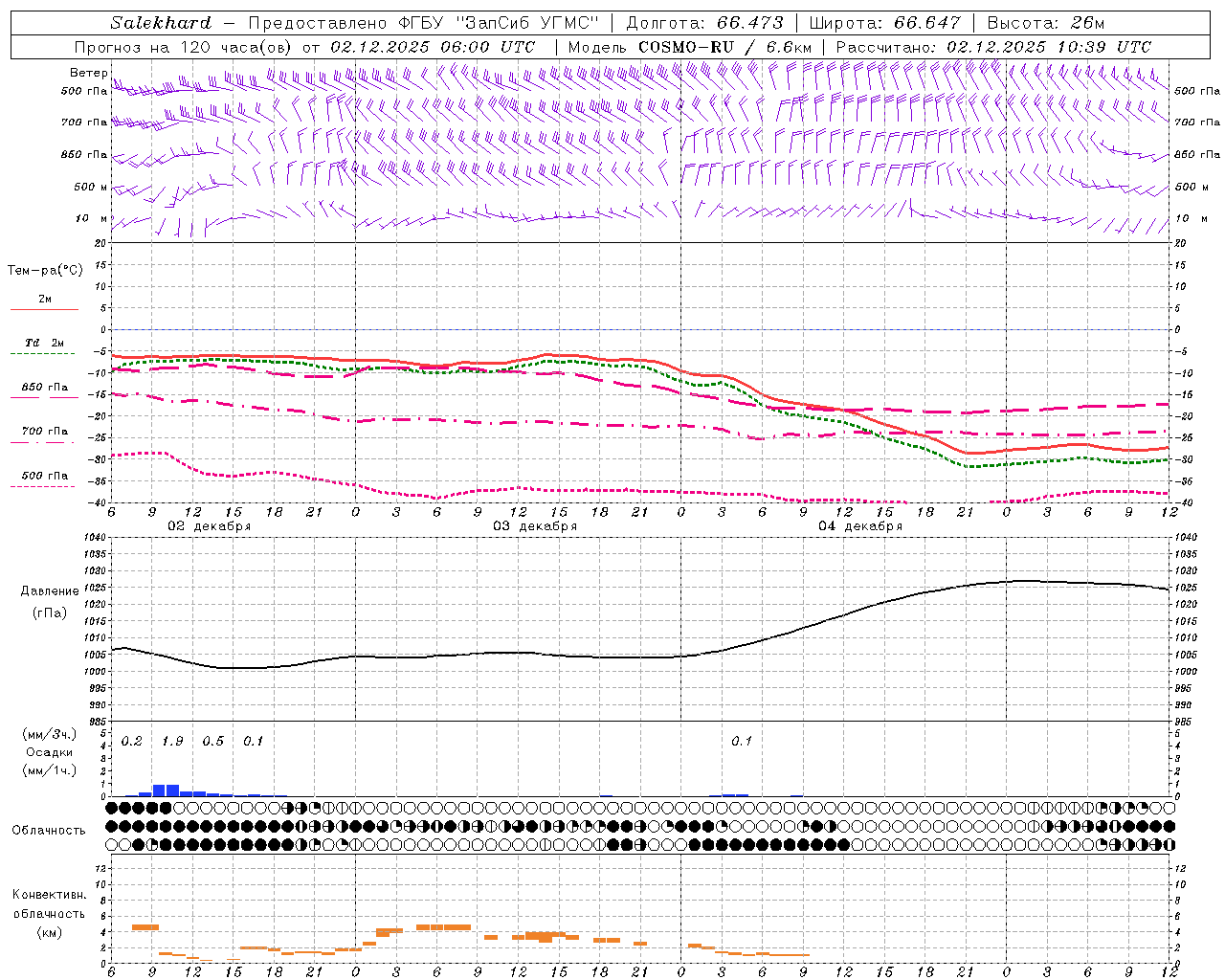The image size is (1225, 980).
Task: Select the "COSMO-RU / 6.6км" model label
Action: click(724, 47)
